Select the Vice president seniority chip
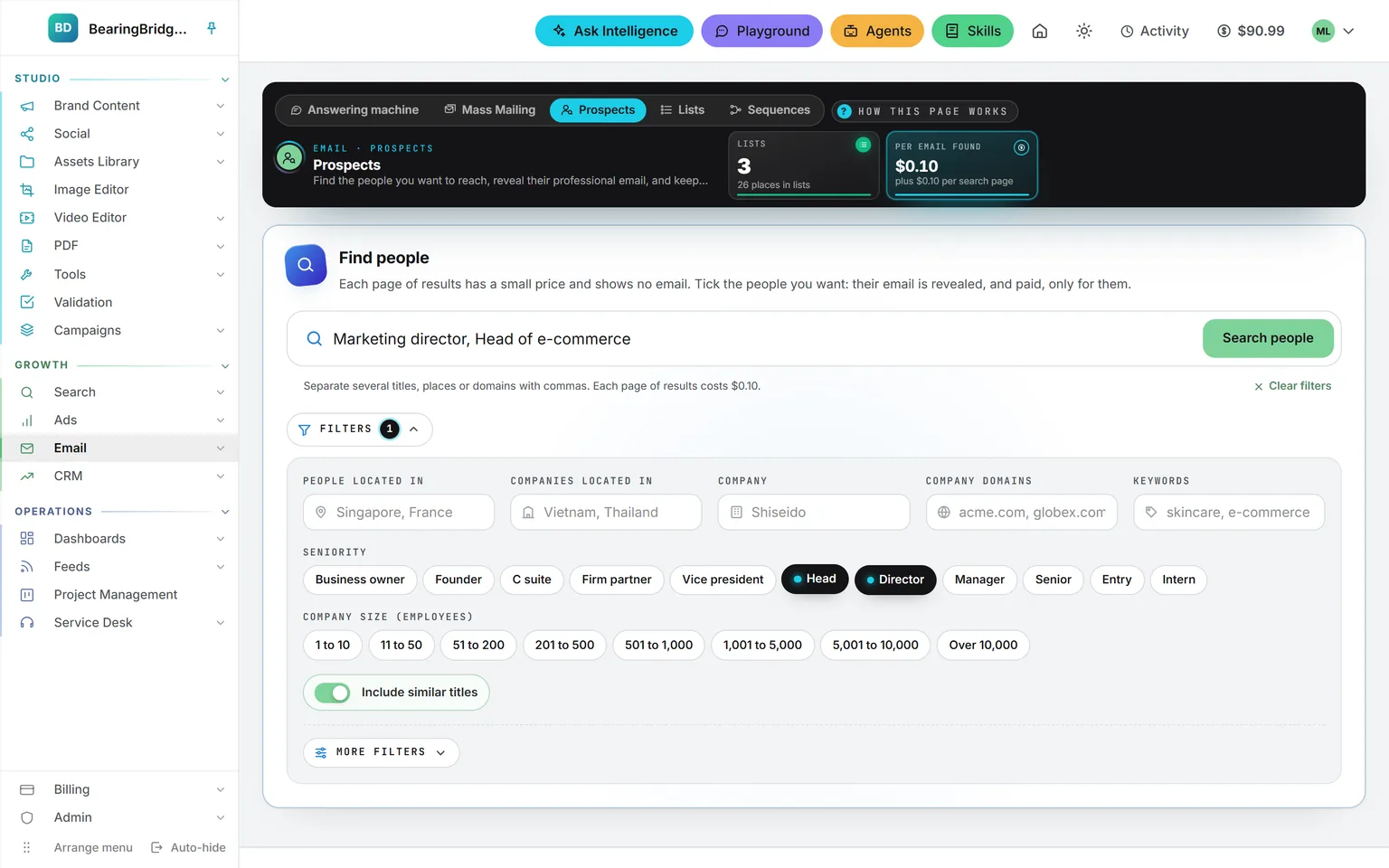The image size is (1389, 868). [723, 580]
